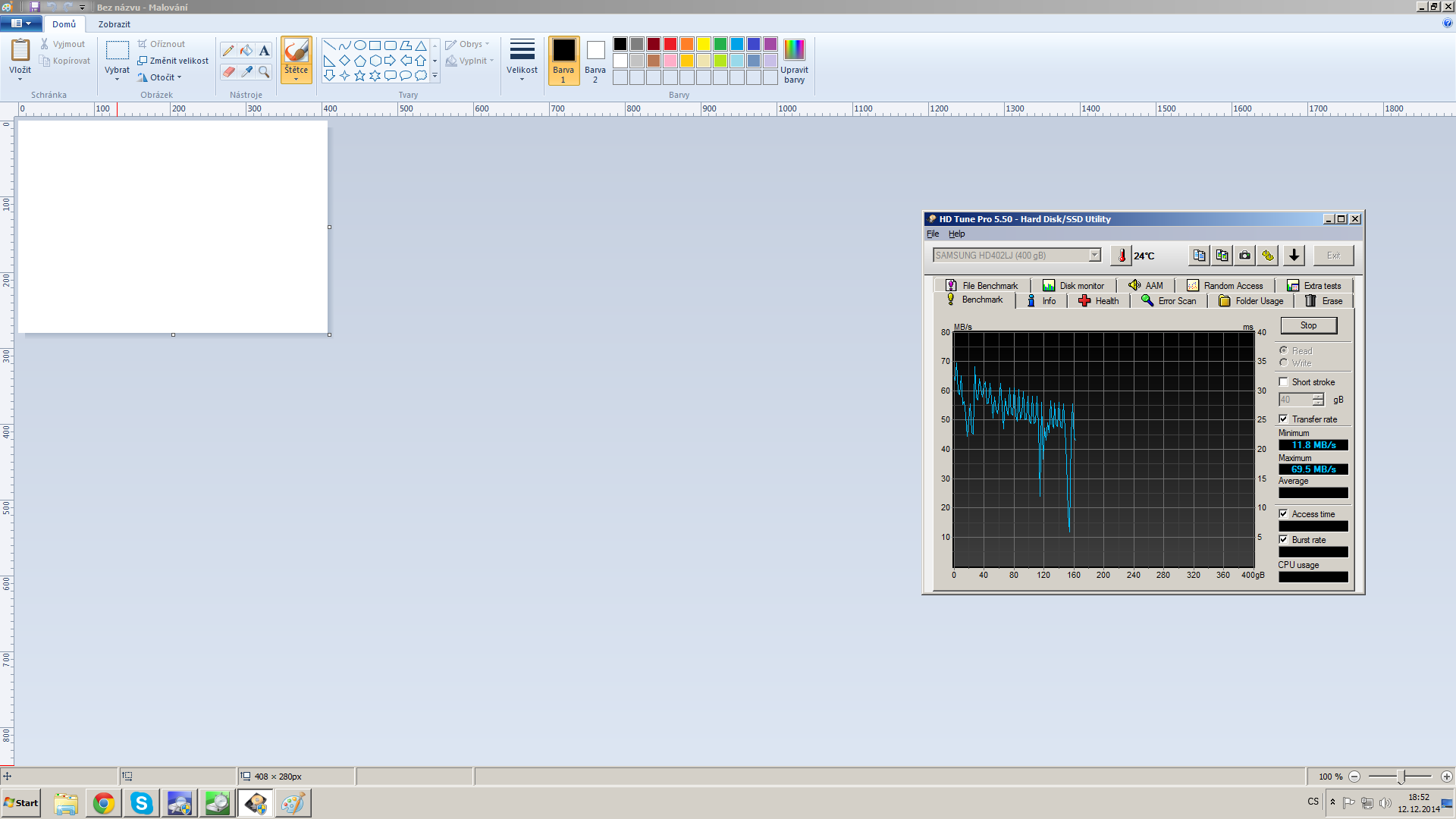Uncheck the Burst rate checkbox
Viewport: 1456px width, 819px height.
click(x=1284, y=540)
